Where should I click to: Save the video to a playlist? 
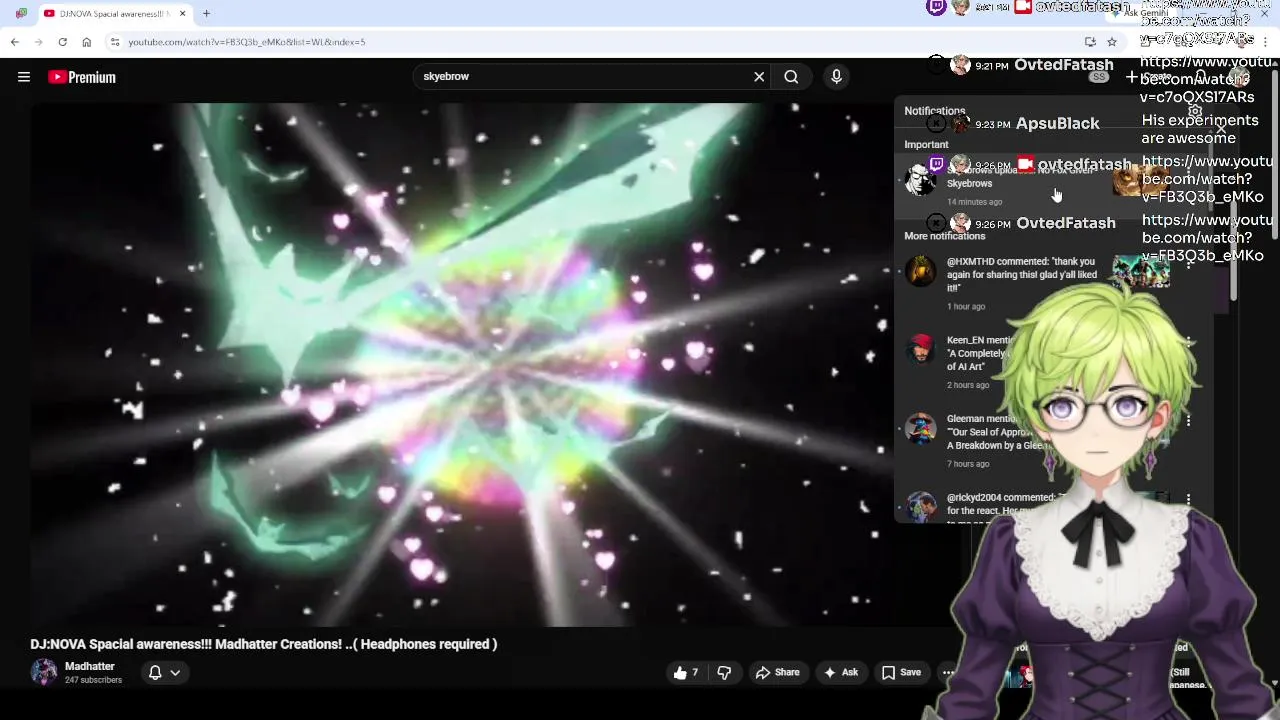pos(901,673)
